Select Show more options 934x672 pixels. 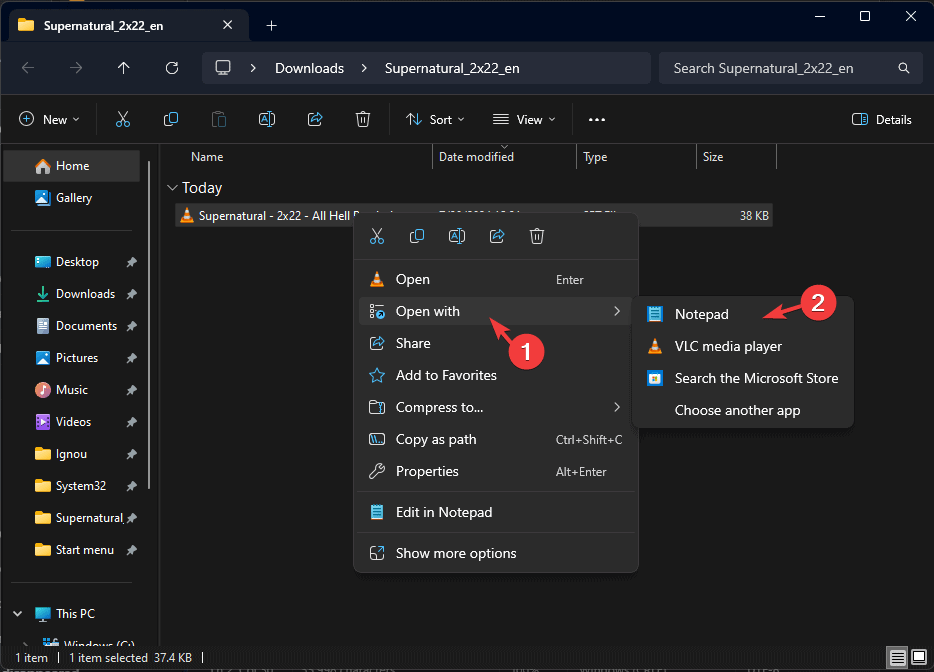[496, 553]
